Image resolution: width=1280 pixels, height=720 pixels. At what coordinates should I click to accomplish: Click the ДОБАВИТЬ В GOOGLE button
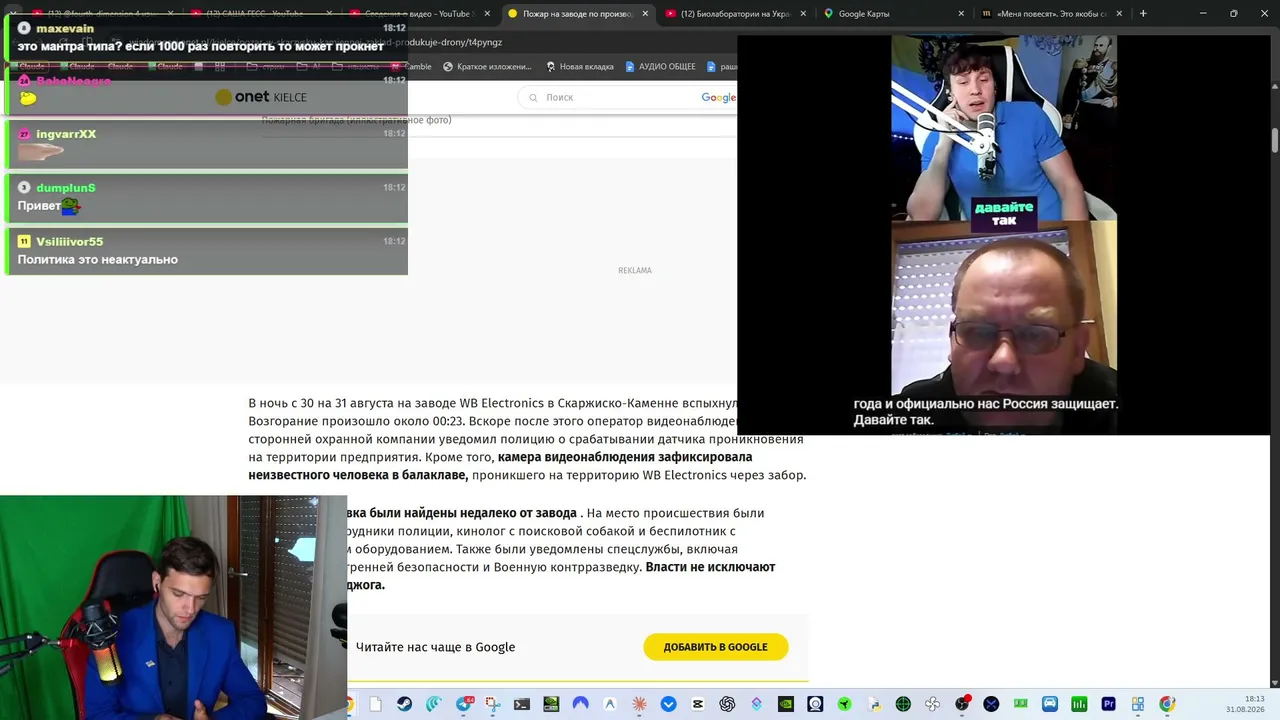click(x=716, y=647)
